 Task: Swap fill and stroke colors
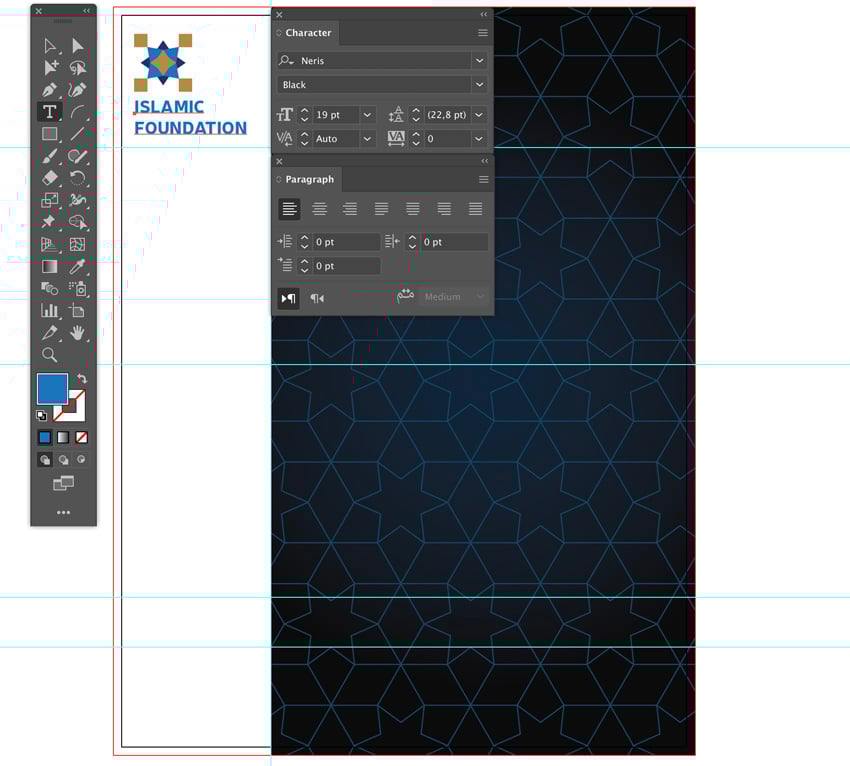coord(82,379)
